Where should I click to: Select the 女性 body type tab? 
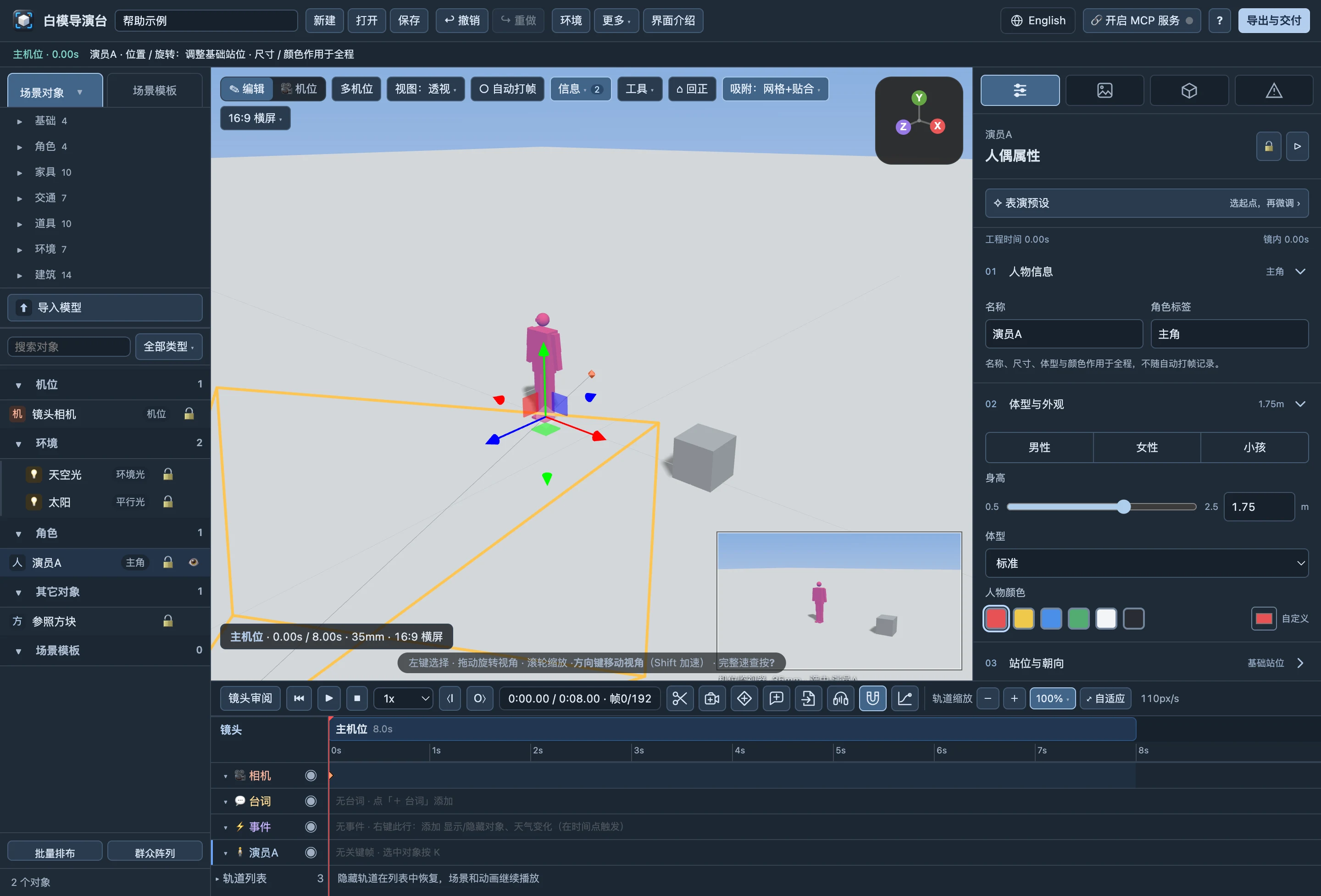1147,447
